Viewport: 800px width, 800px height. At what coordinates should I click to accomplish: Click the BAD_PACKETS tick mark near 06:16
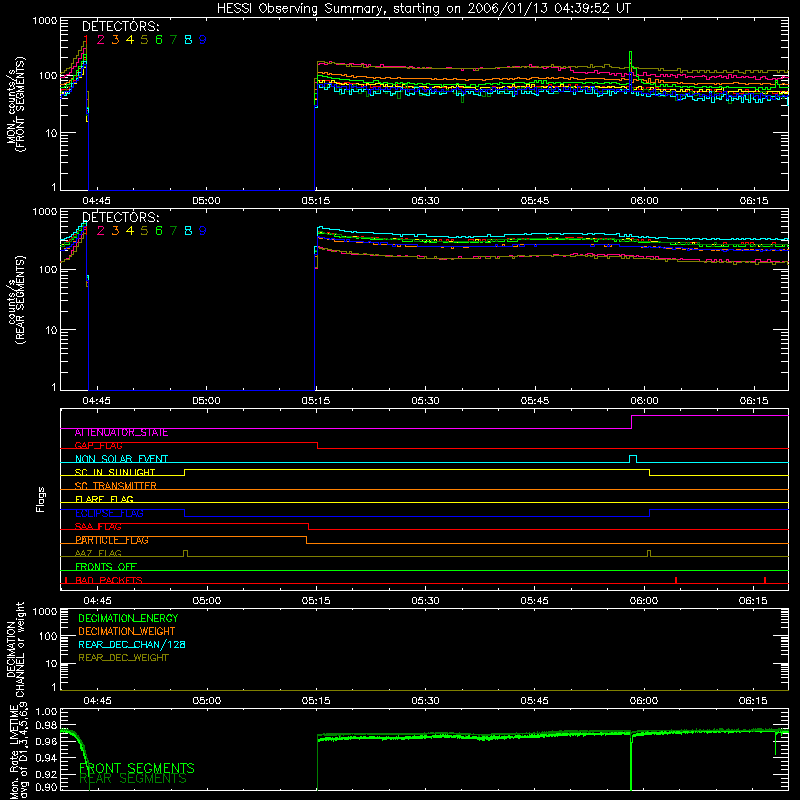pyautogui.click(x=765, y=580)
